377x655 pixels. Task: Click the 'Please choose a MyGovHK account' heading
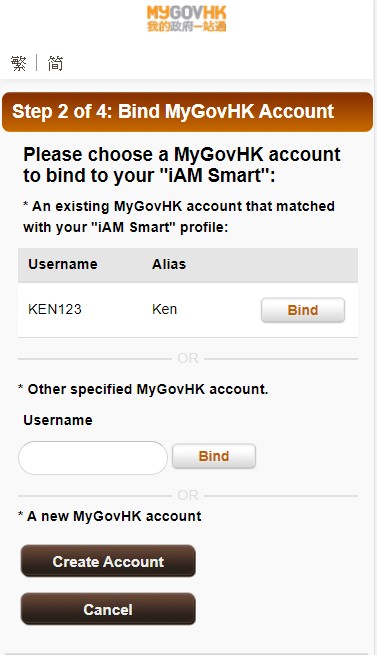click(x=182, y=165)
